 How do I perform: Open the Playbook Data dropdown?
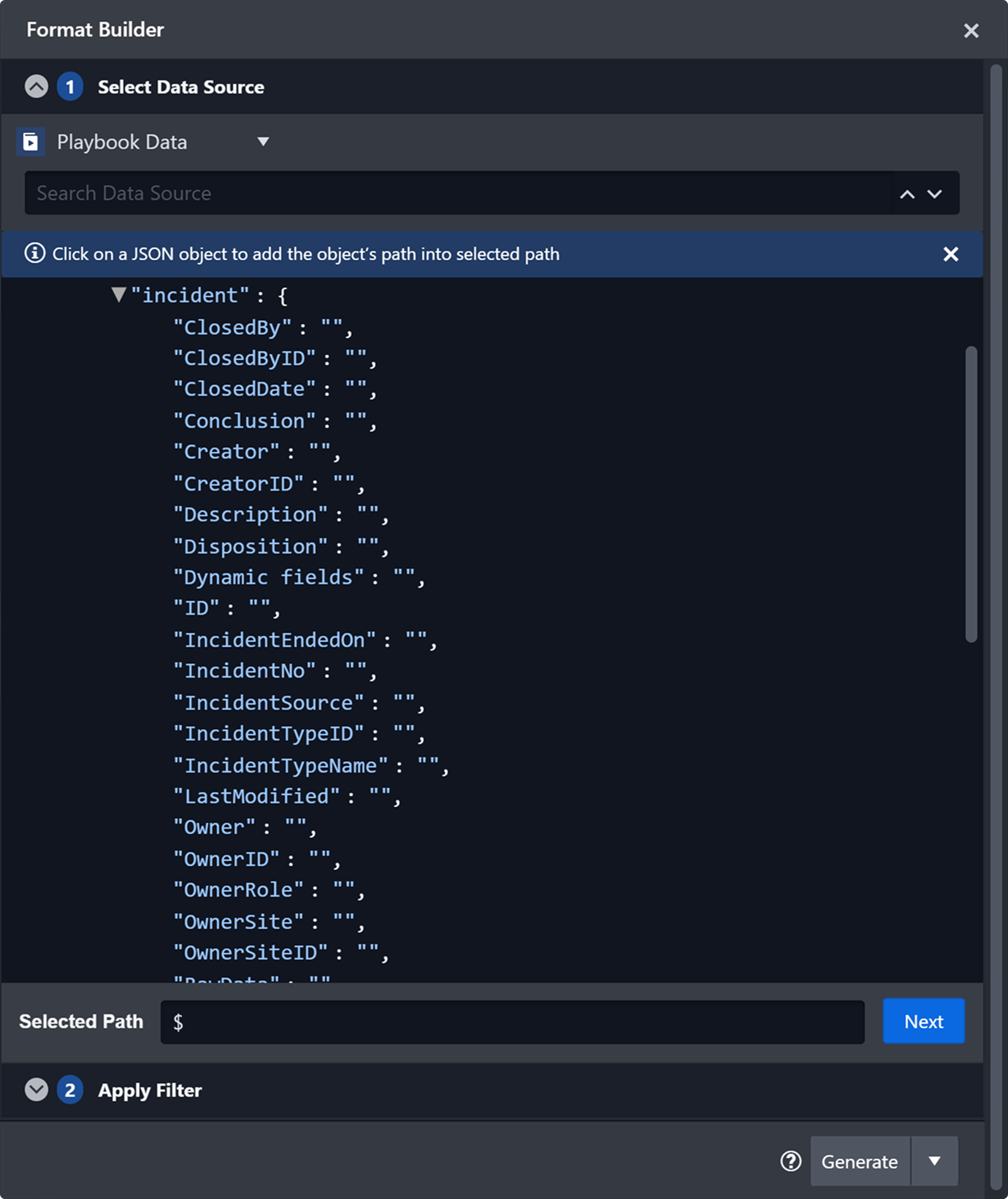coord(263,142)
